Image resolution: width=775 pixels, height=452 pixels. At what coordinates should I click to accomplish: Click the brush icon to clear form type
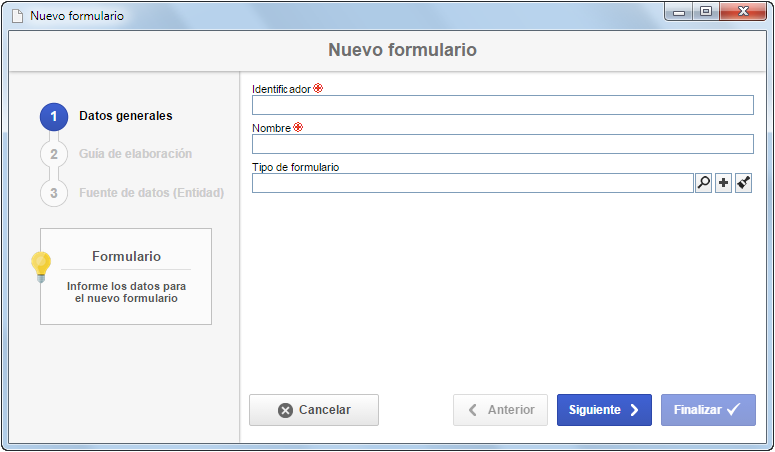pos(743,183)
